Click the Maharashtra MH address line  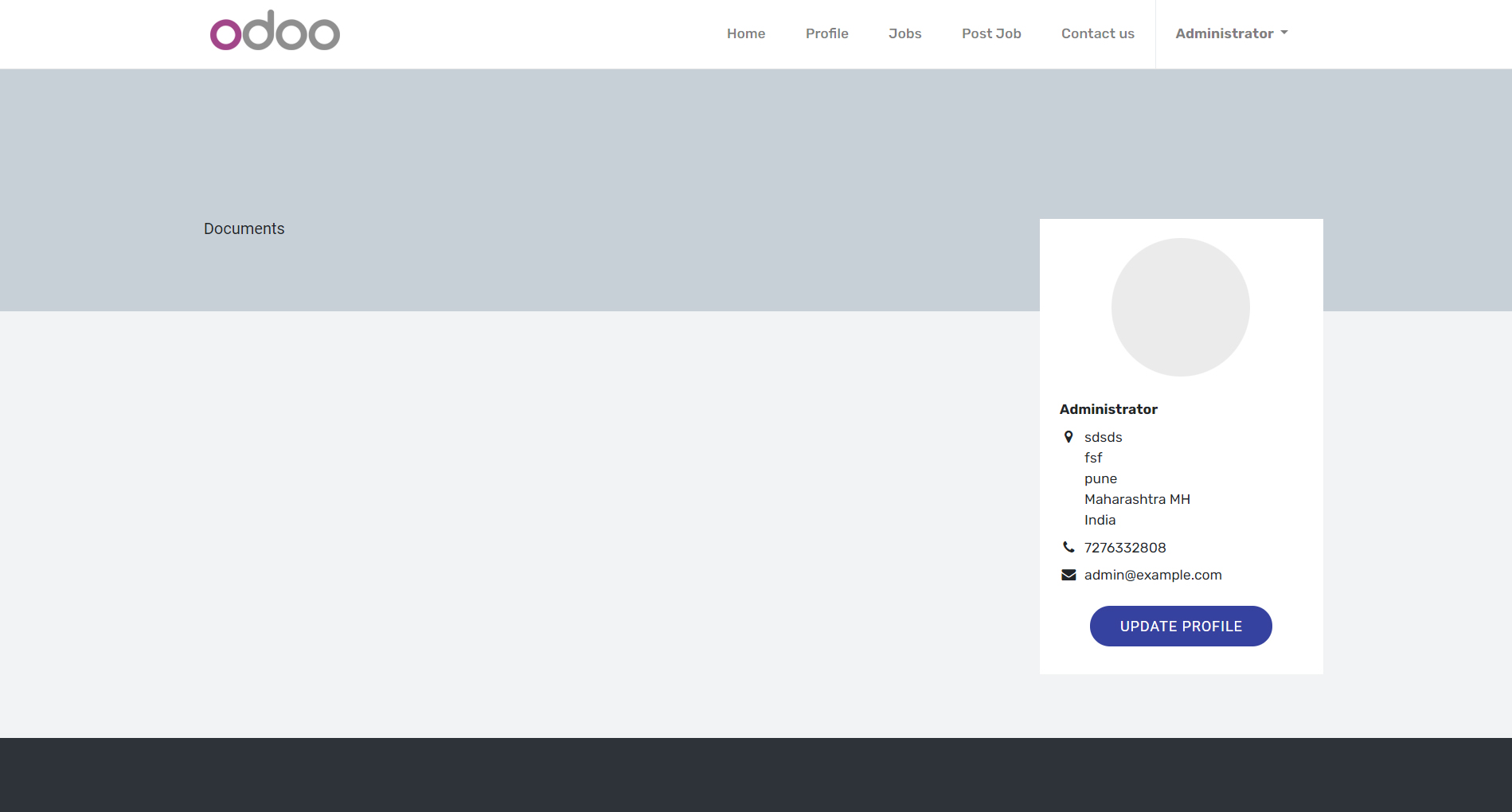(1136, 499)
